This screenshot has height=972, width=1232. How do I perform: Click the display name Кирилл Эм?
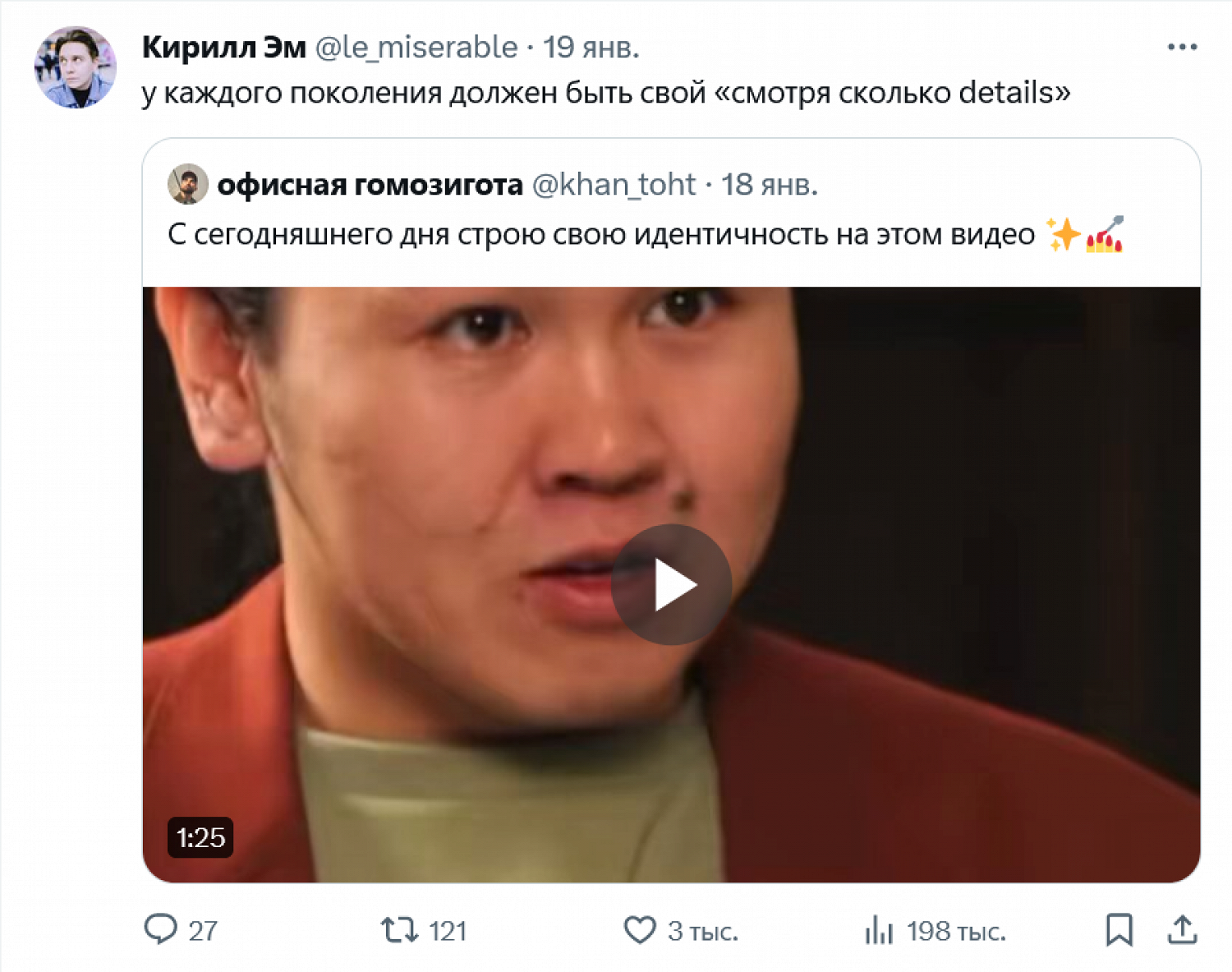click(224, 48)
